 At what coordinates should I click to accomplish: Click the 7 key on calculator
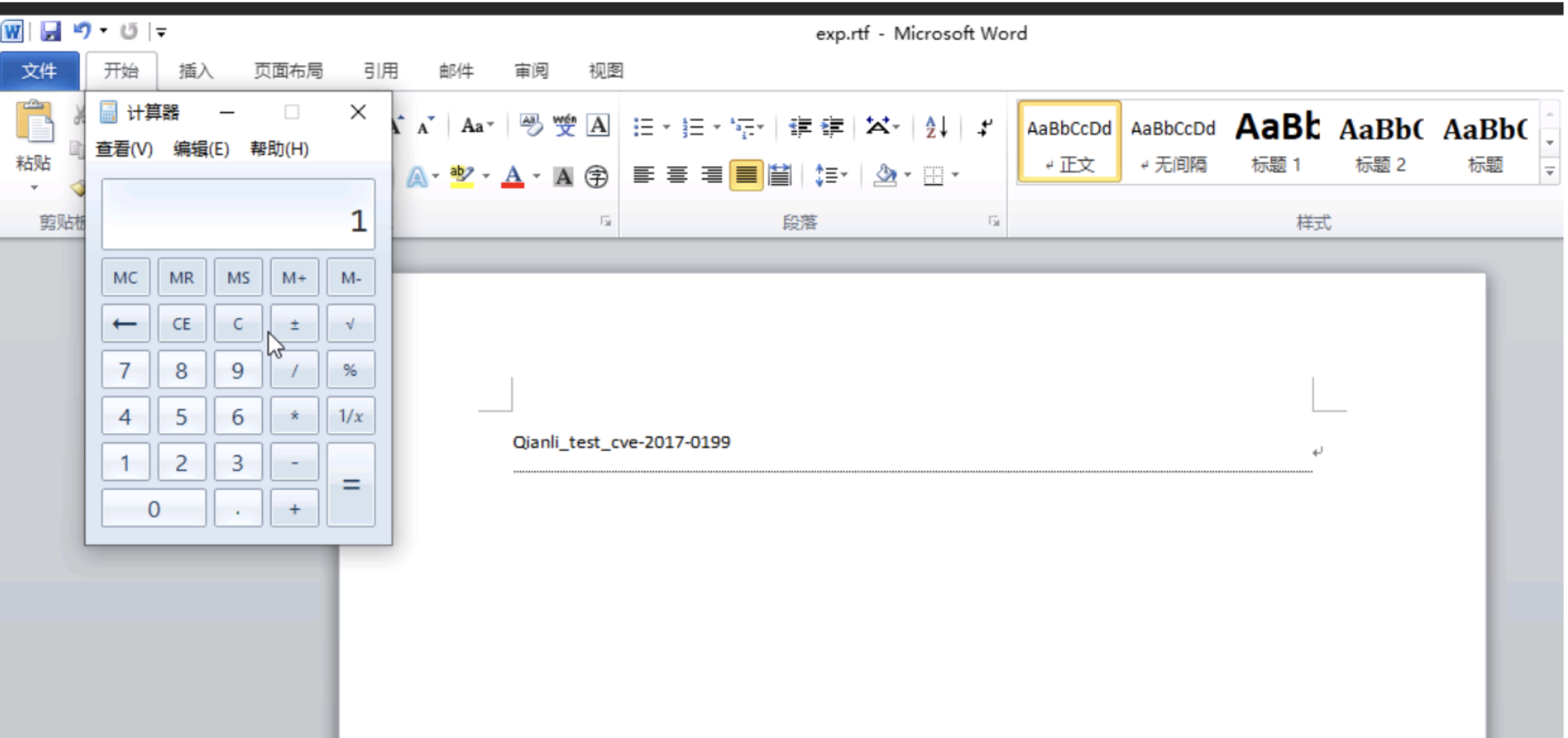pyautogui.click(x=126, y=370)
